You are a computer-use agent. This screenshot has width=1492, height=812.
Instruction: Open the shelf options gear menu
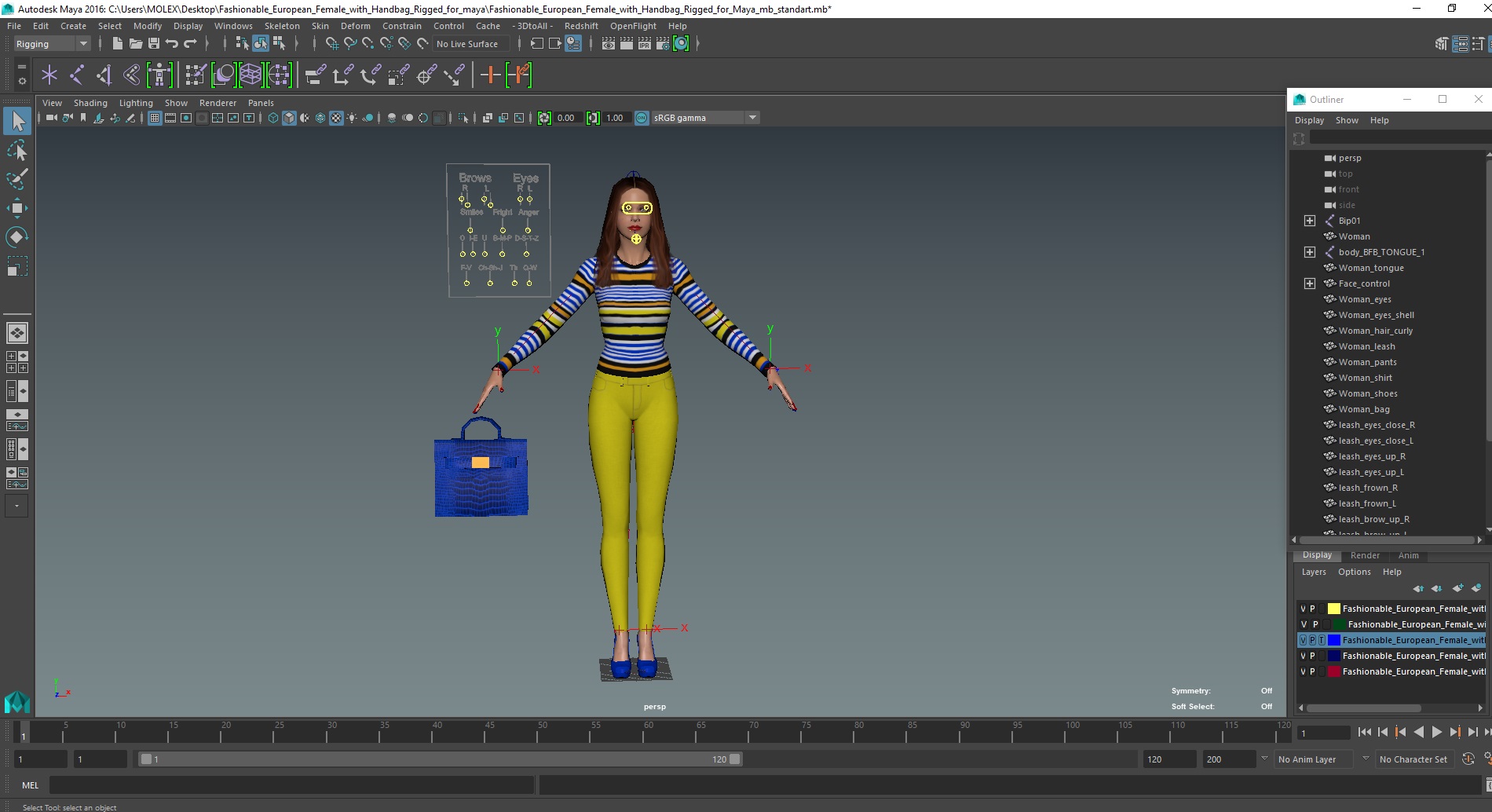[x=21, y=81]
